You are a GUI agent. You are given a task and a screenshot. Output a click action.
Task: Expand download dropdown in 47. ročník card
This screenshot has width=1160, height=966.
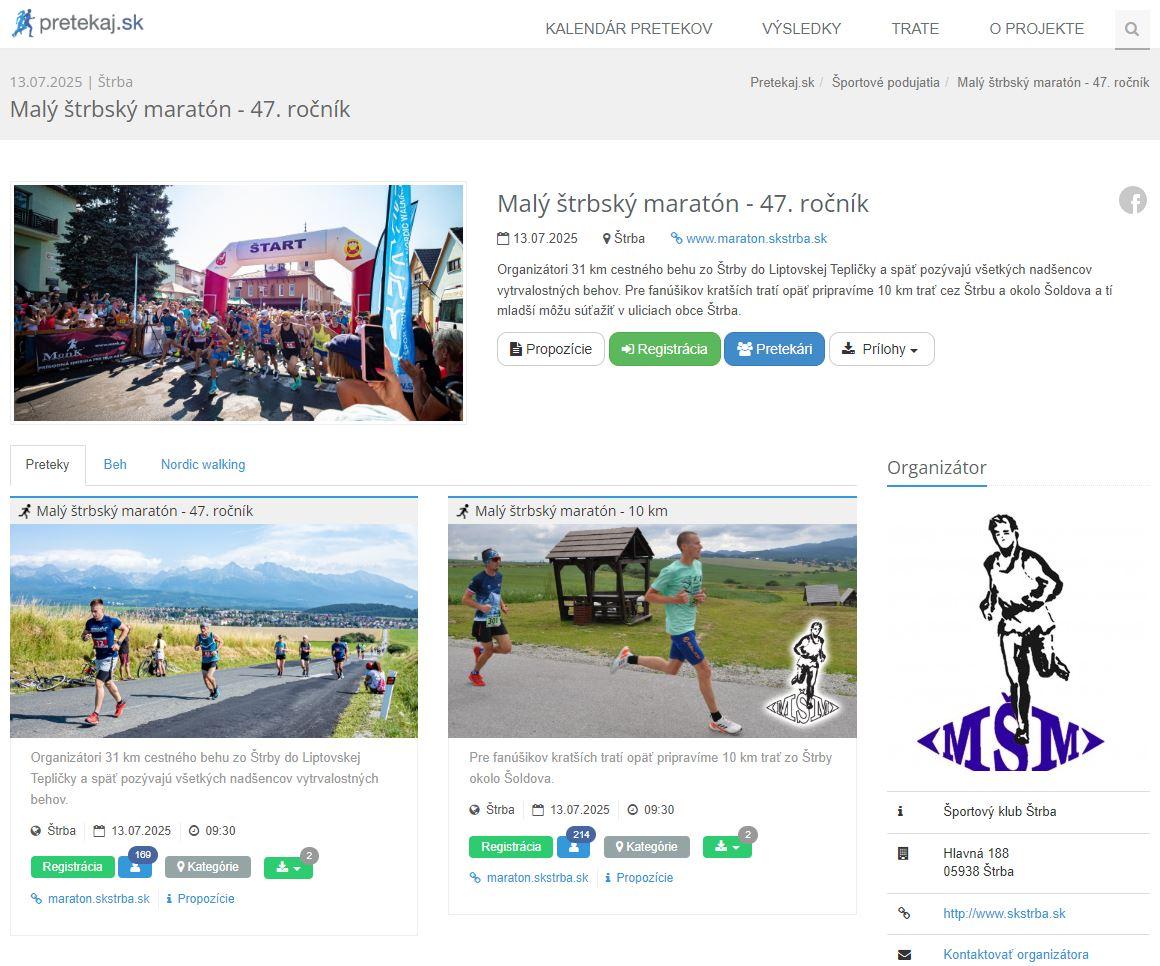pyautogui.click(x=288, y=867)
